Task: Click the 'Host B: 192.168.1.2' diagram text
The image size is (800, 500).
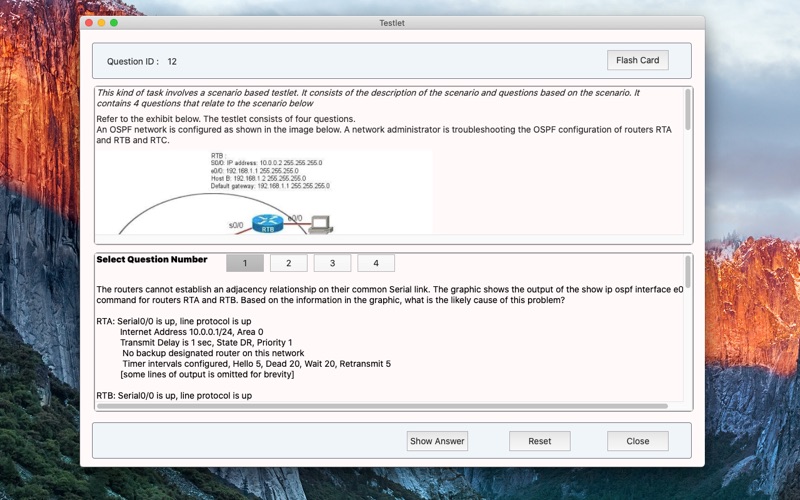Action: [x=258, y=179]
